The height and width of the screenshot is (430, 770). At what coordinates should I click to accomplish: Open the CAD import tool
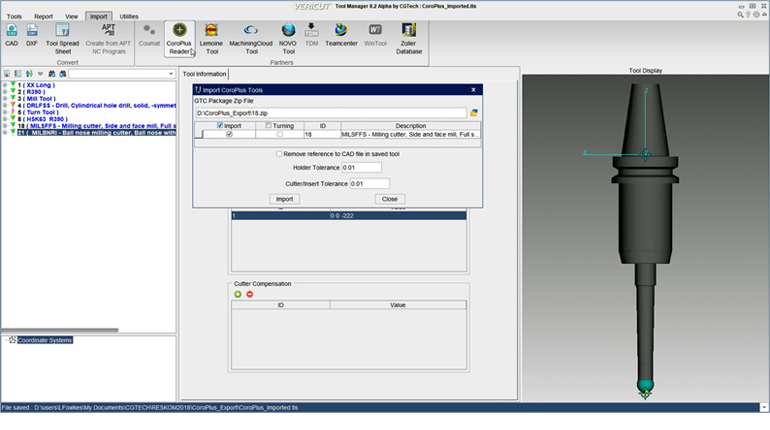(11, 35)
